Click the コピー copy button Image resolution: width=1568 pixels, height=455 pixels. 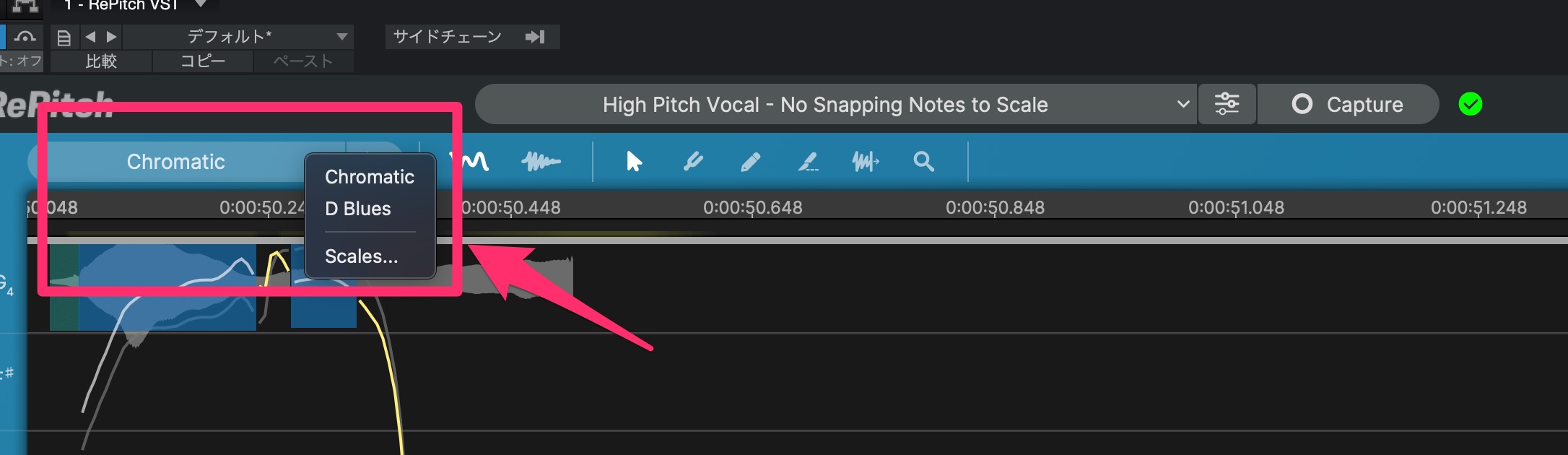point(203,61)
